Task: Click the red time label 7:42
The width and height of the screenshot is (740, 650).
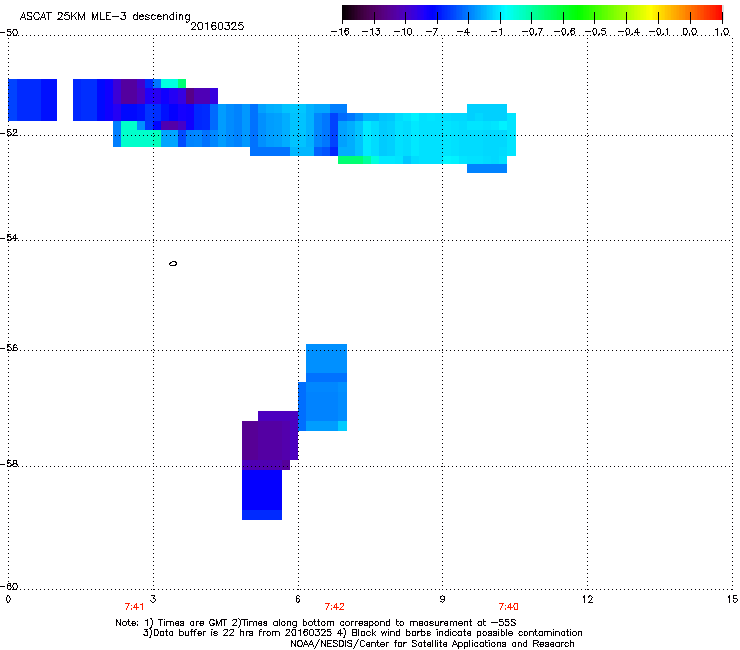Action: pyautogui.click(x=334, y=607)
